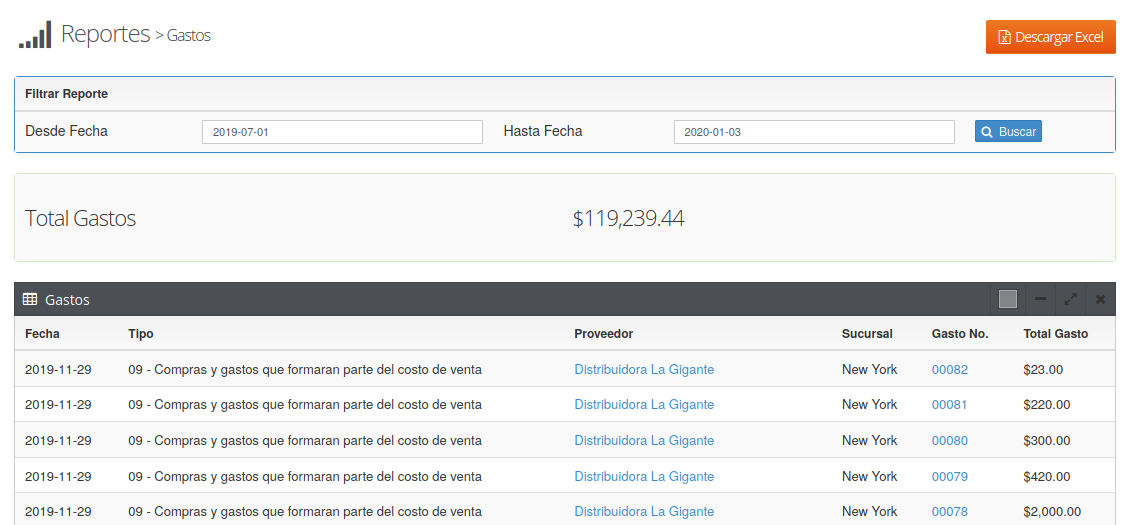Click the Reportes bar chart icon
The width and height of the screenshot is (1123, 525).
coord(35,35)
